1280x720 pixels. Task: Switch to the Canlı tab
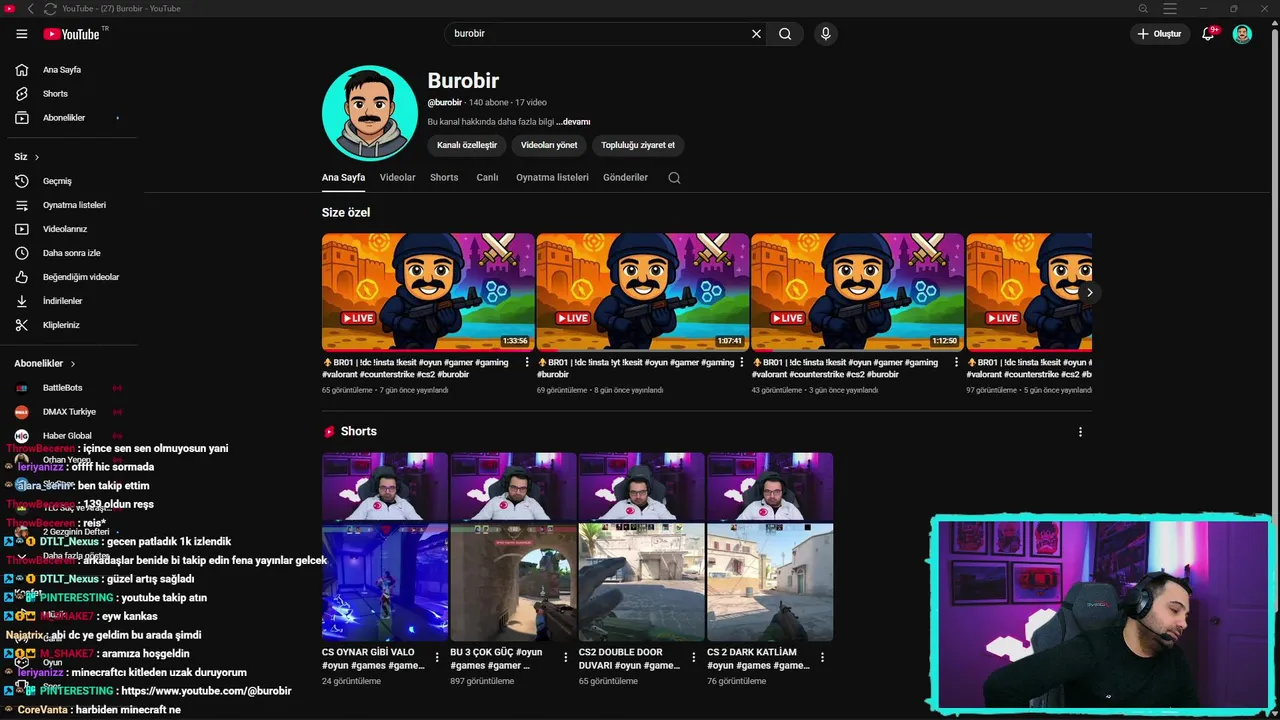pyautogui.click(x=487, y=178)
